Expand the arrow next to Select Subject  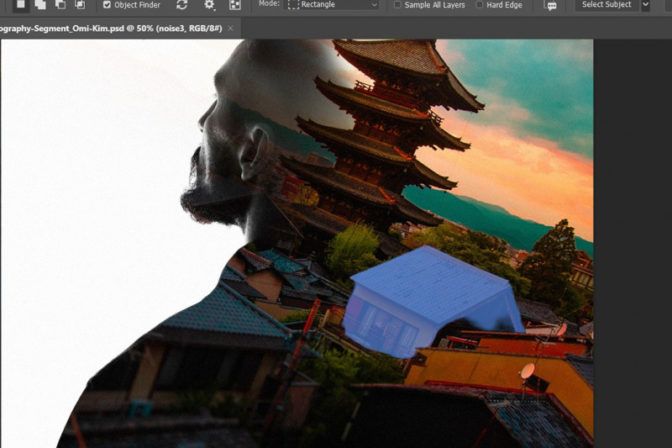point(645,5)
